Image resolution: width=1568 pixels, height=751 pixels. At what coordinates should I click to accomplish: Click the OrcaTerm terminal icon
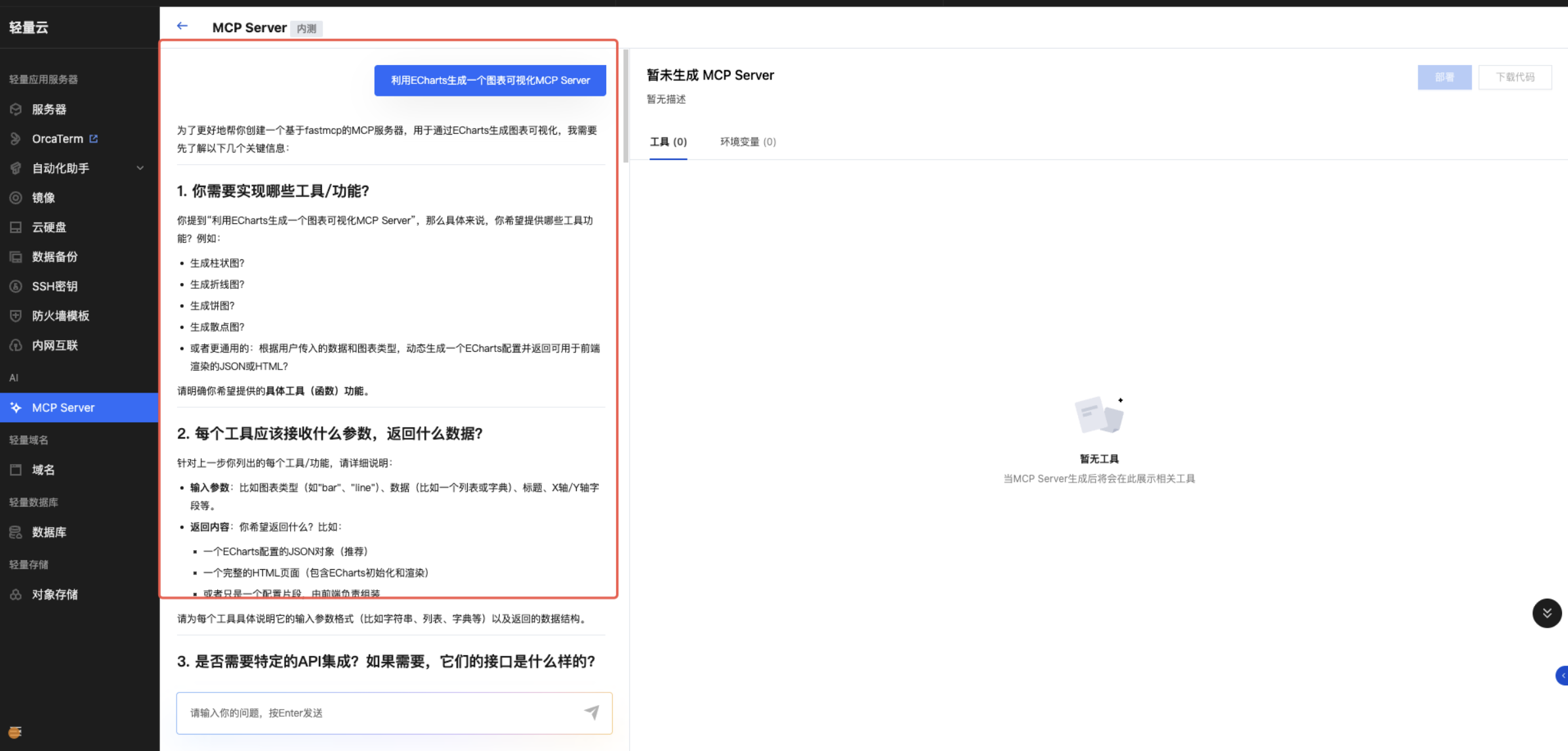pyautogui.click(x=16, y=139)
